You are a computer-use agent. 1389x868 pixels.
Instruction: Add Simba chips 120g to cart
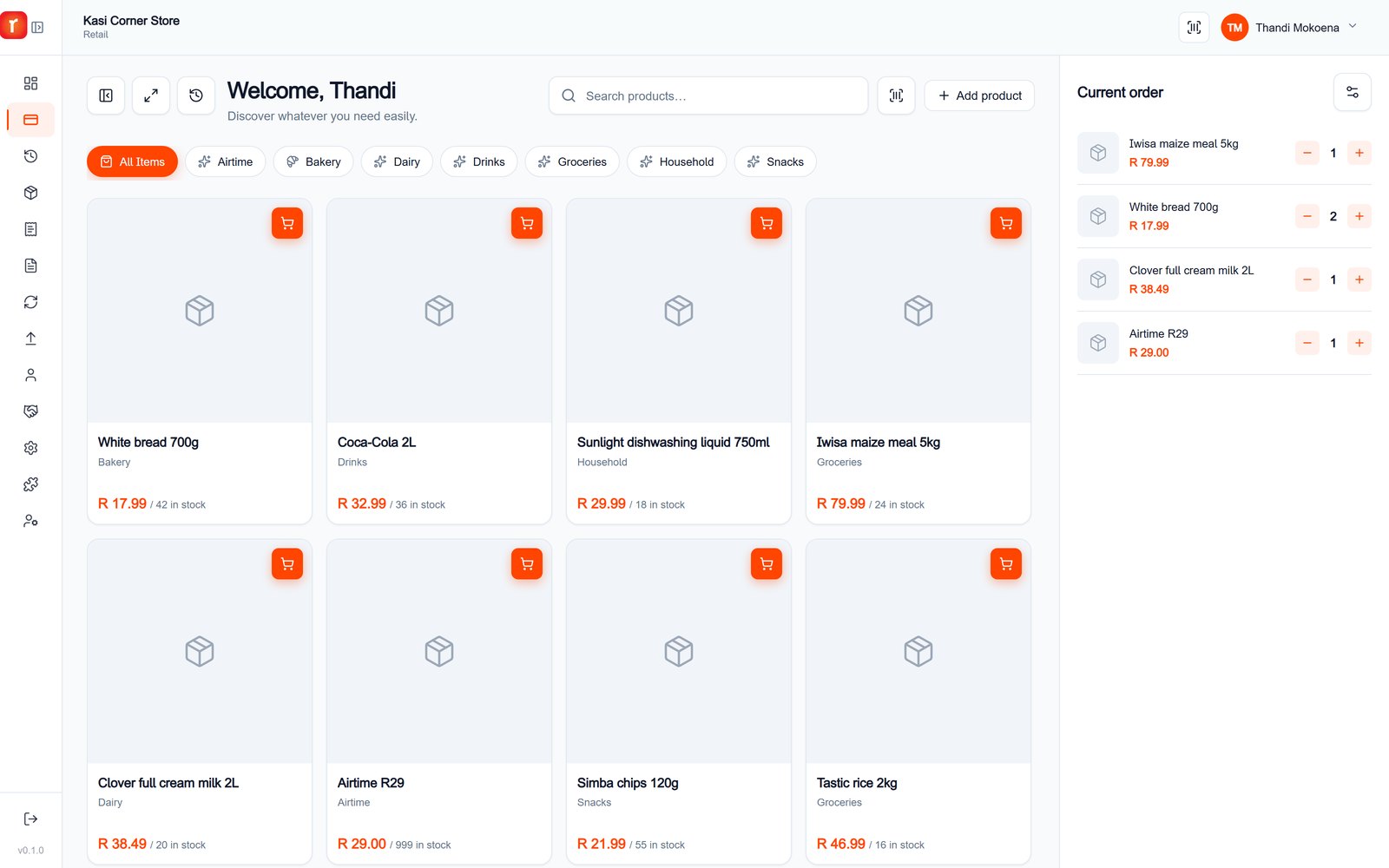click(767, 564)
